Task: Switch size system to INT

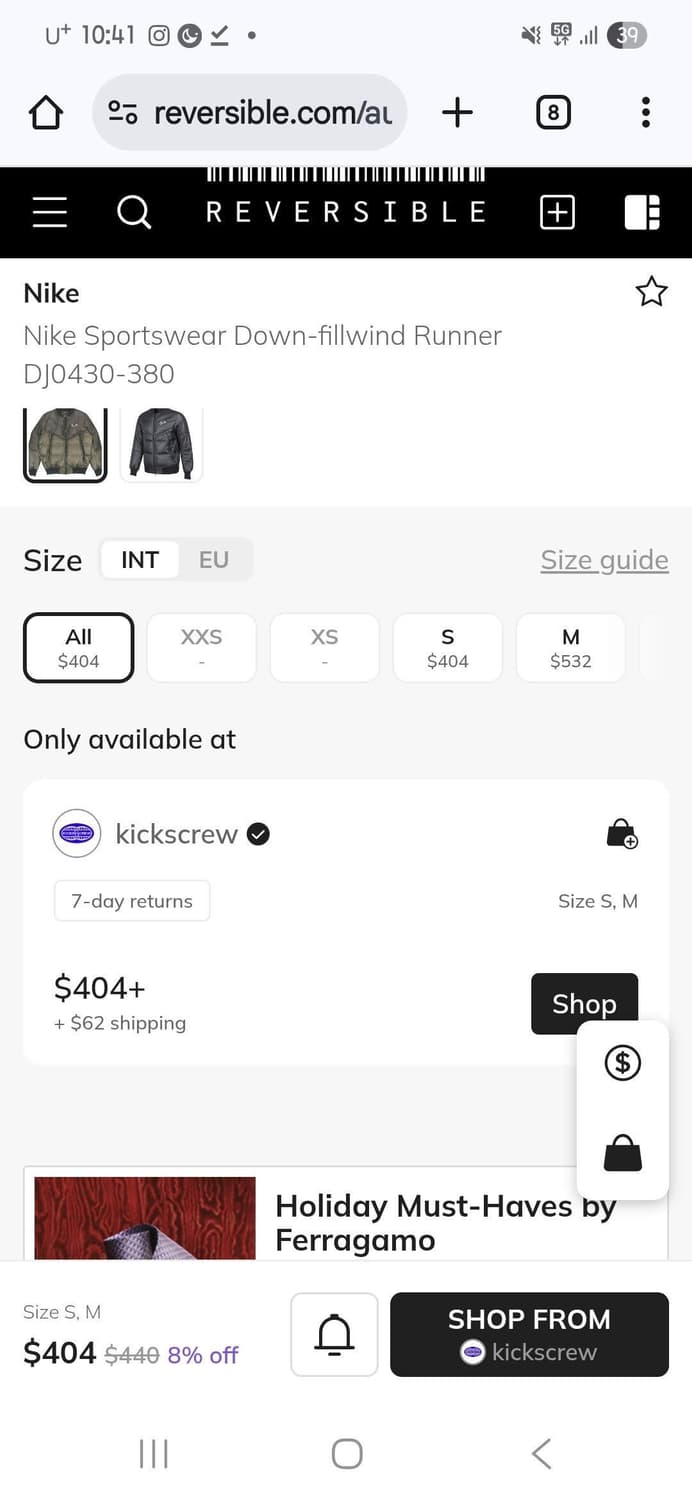Action: [140, 560]
